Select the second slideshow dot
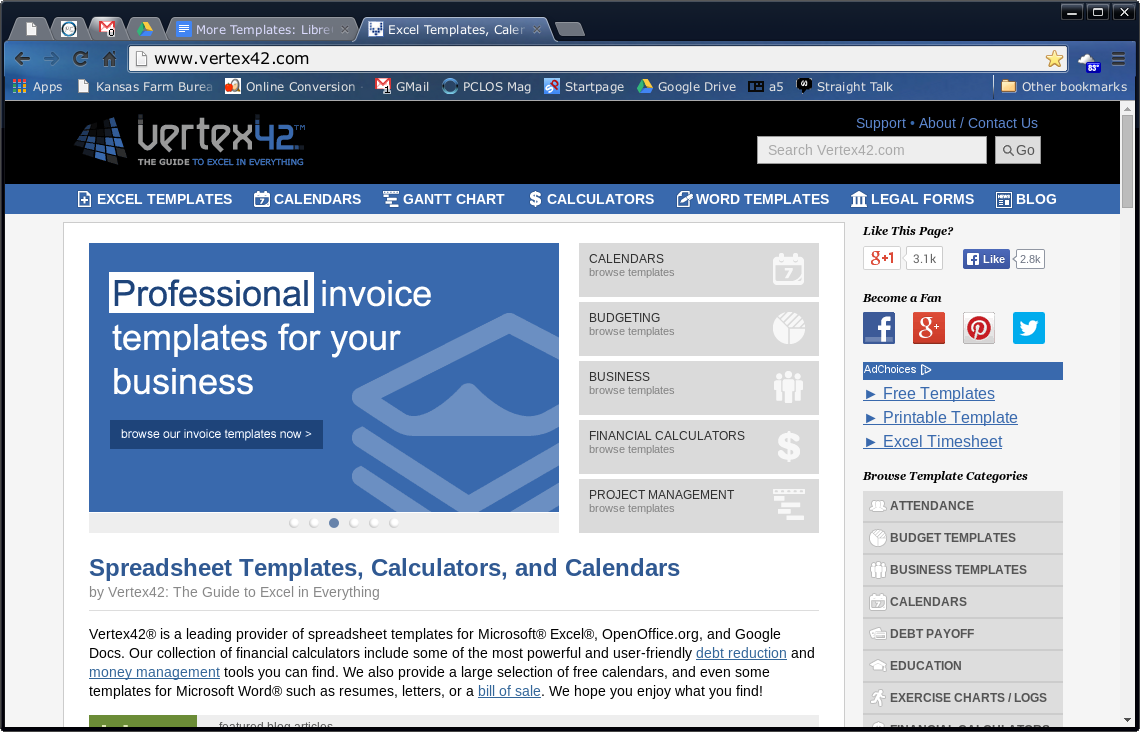The image size is (1140, 732). (314, 523)
